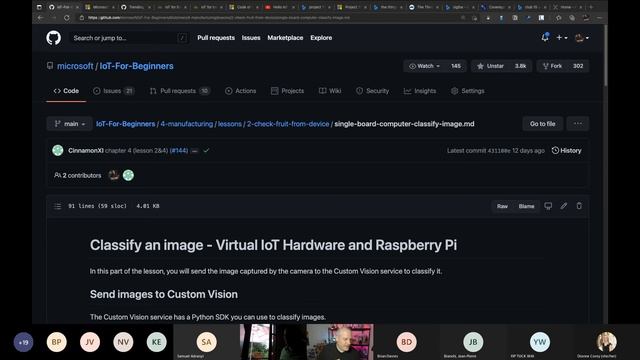Select the SA Samuel participant tile

[207, 342]
